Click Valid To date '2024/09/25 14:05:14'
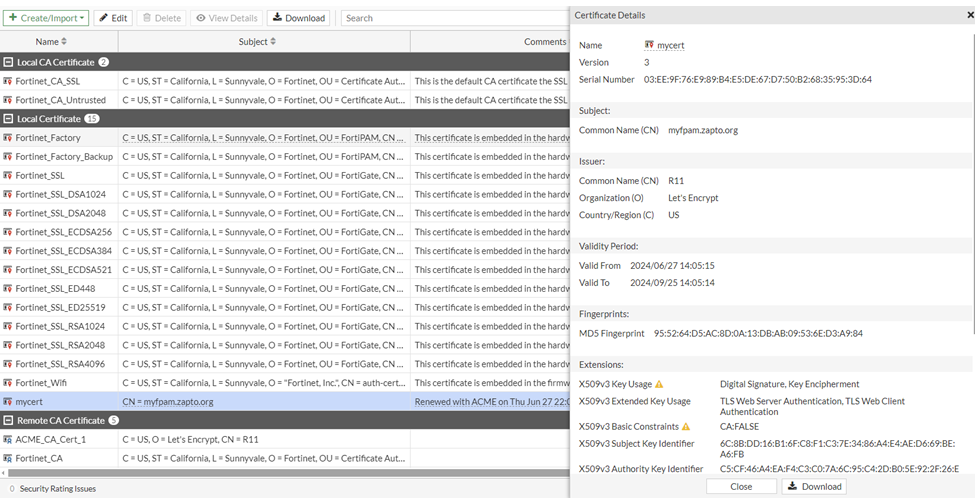This screenshot has width=977, height=499. pyautogui.click(x=672, y=283)
